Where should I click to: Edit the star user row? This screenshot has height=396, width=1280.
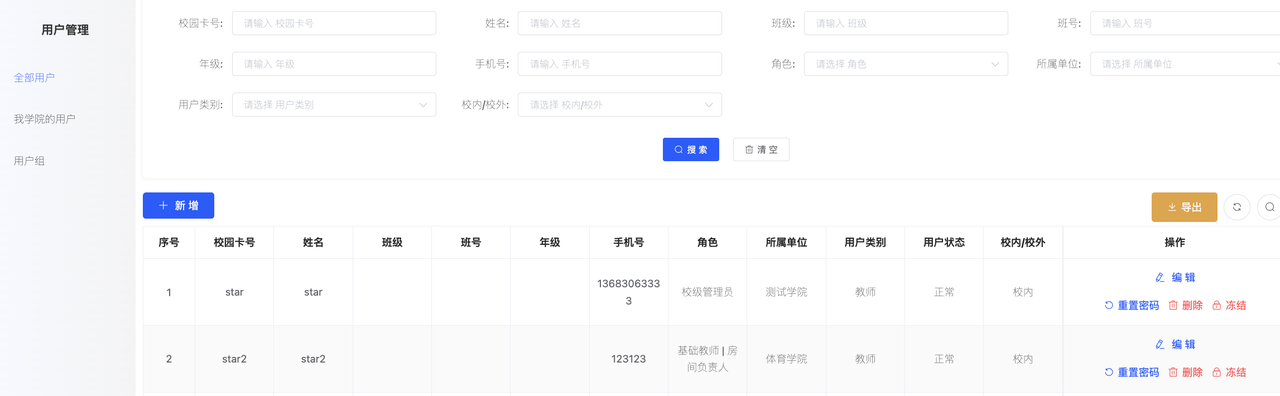(x=1175, y=278)
